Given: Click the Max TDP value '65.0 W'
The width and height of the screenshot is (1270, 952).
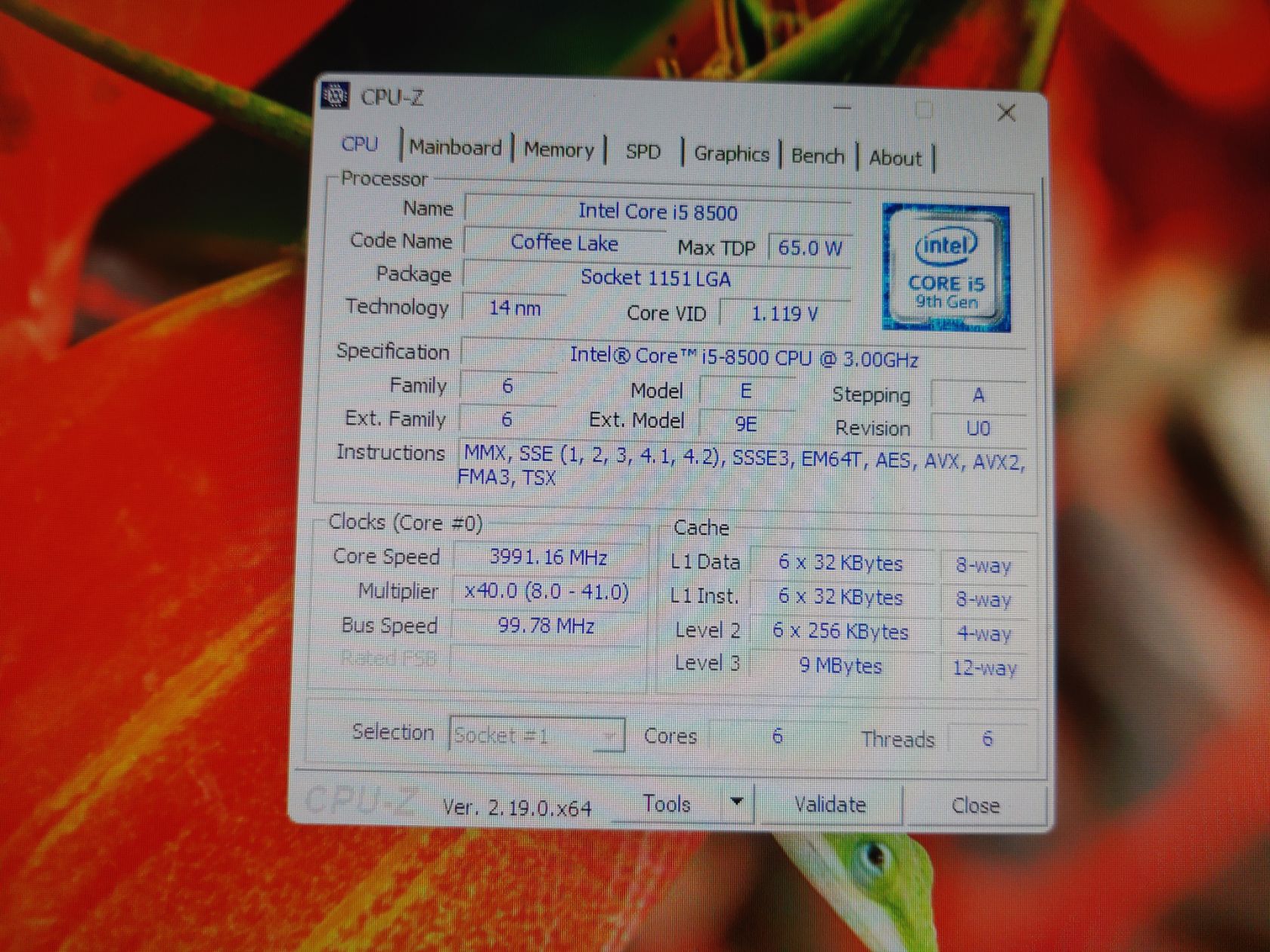Looking at the screenshot, I should 810,248.
